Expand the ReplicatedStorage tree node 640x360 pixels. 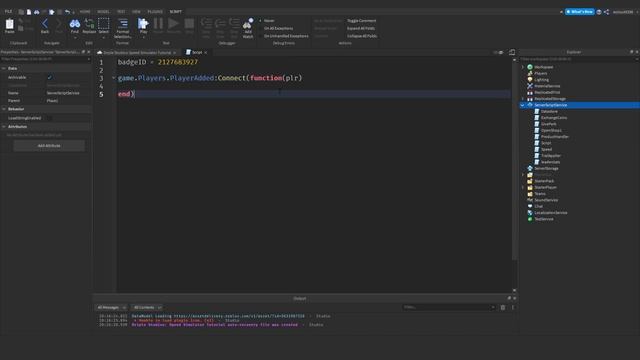coord(523,99)
